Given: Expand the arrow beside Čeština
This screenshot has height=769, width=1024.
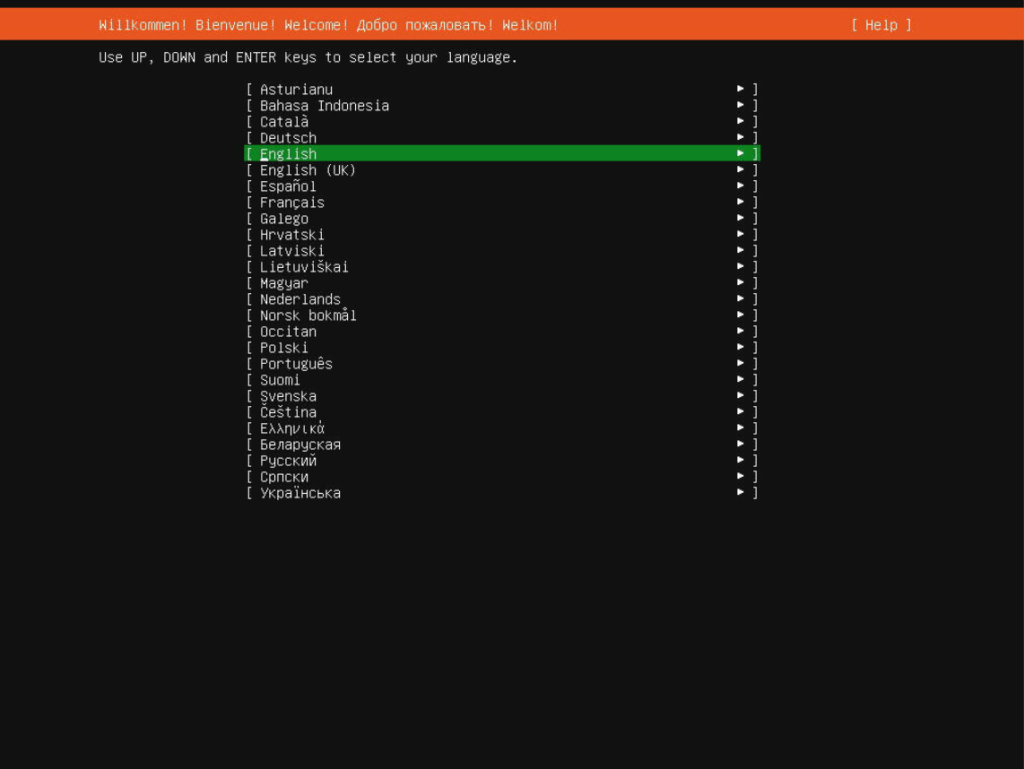Looking at the screenshot, I should point(740,411).
